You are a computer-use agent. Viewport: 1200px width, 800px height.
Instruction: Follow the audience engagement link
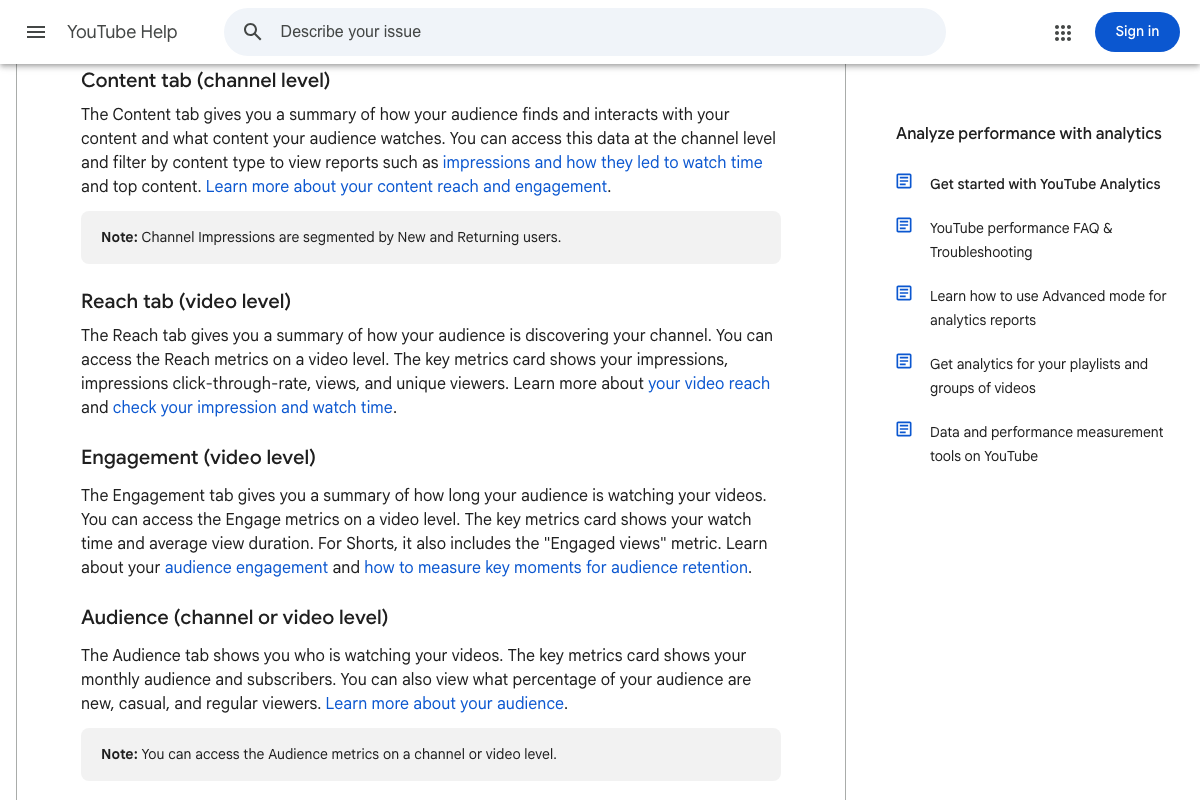[x=246, y=567]
